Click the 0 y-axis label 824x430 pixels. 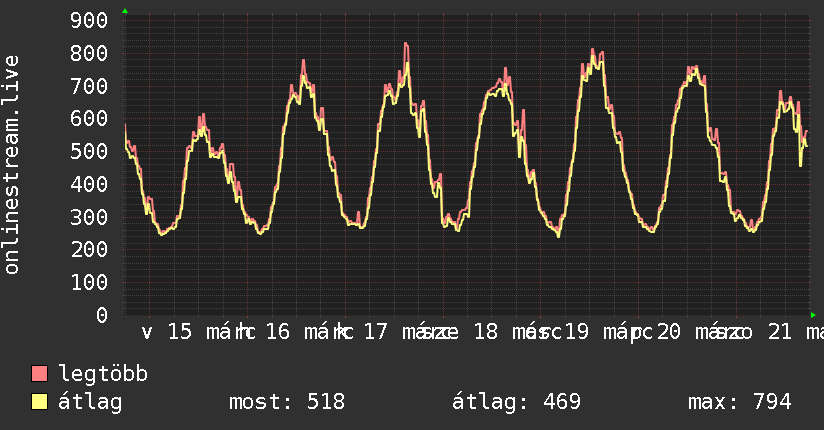(x=102, y=315)
